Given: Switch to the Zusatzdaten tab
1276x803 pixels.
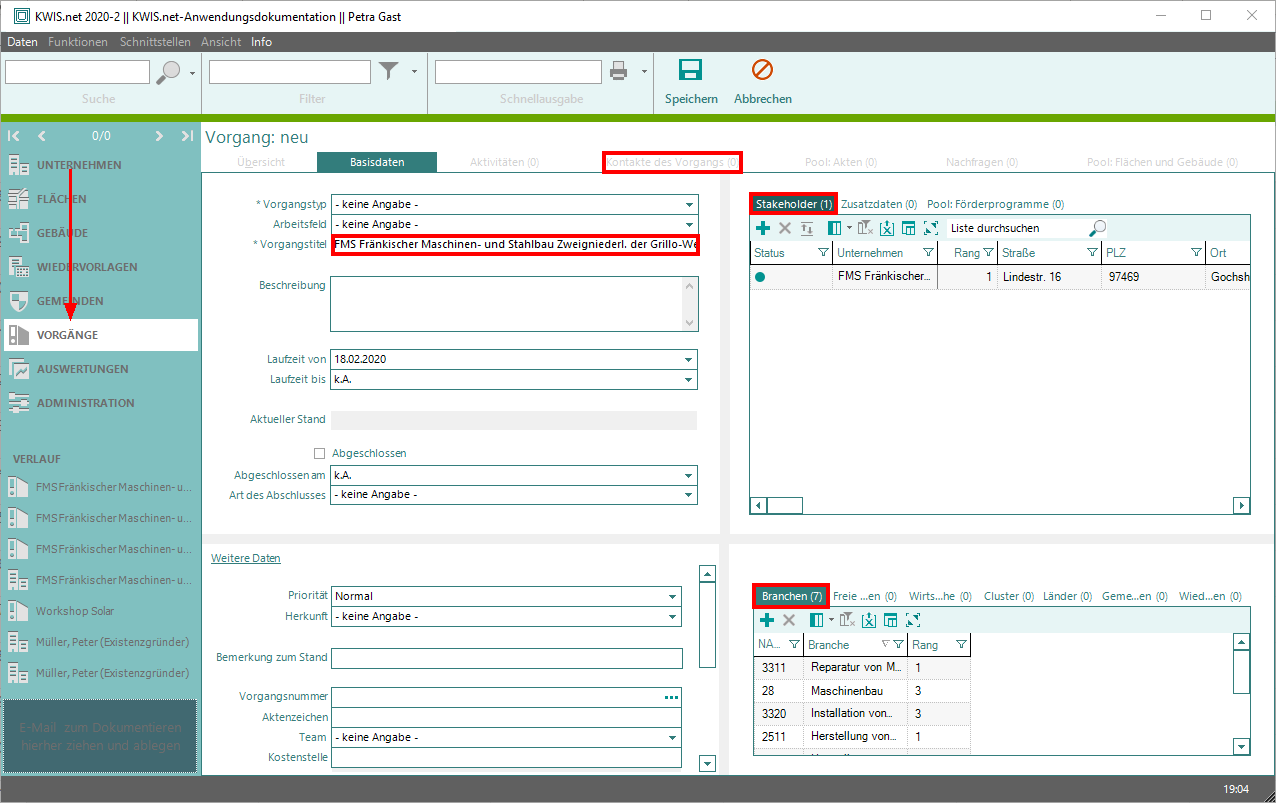Looking at the screenshot, I should point(878,204).
